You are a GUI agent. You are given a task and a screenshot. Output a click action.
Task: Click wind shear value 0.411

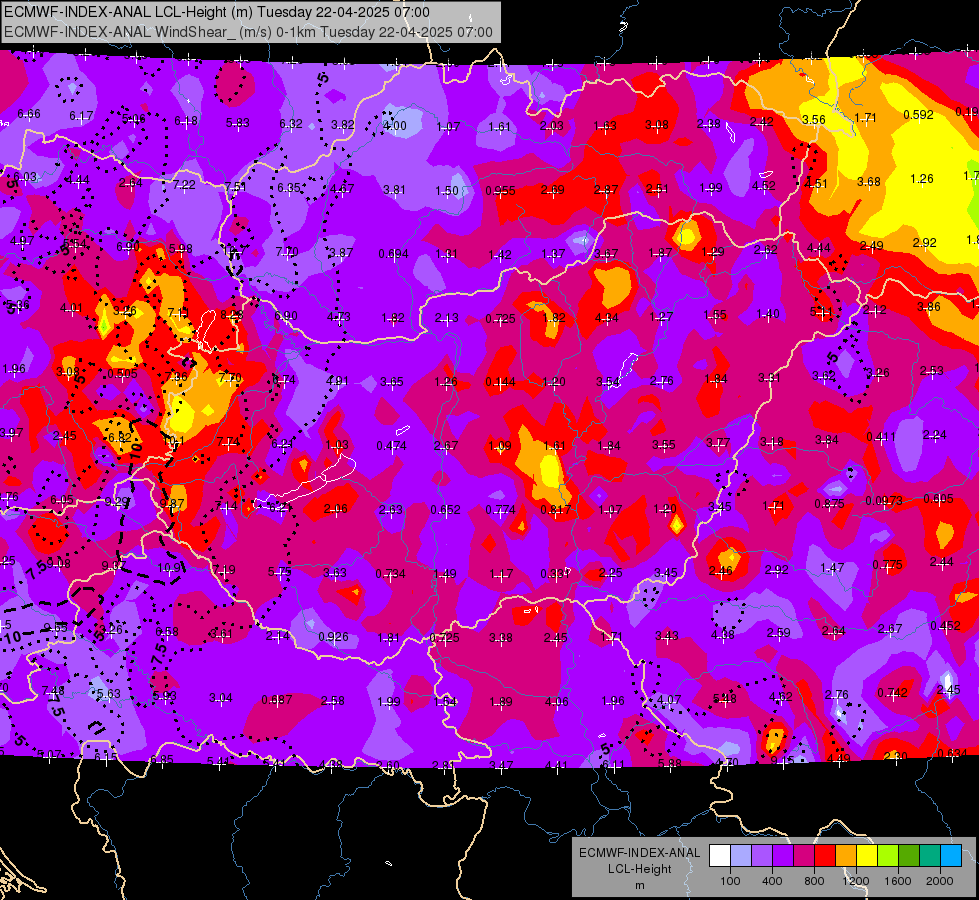882,437
